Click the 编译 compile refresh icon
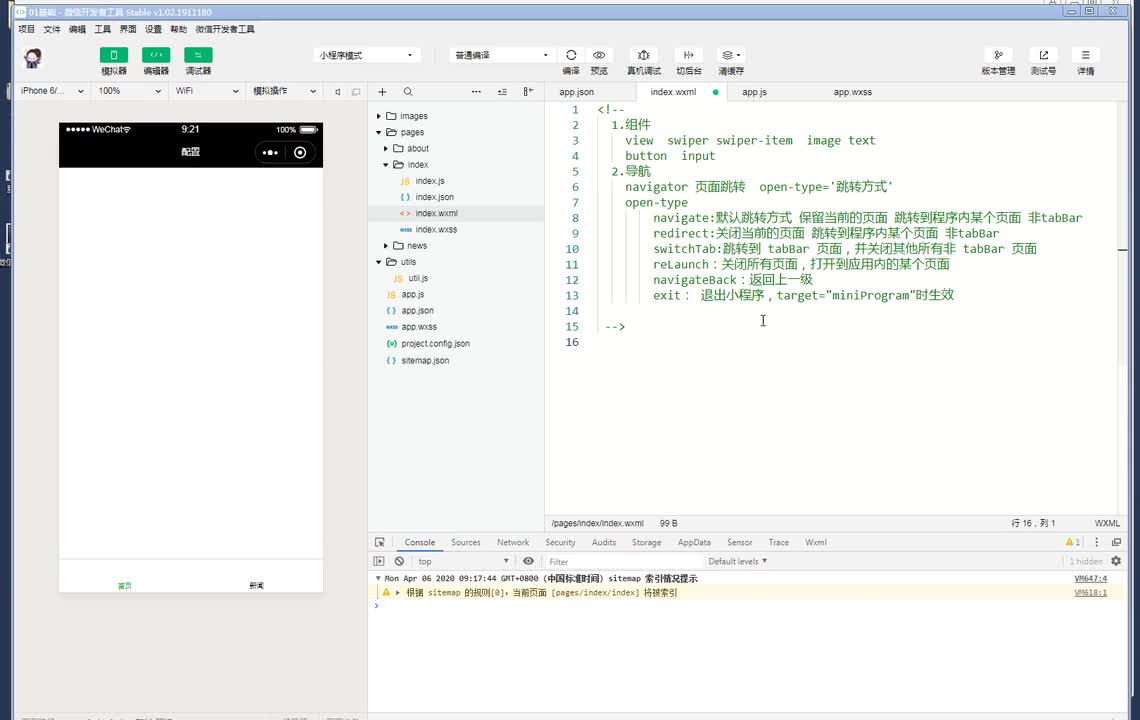This screenshot has width=1140, height=720. 571,55
